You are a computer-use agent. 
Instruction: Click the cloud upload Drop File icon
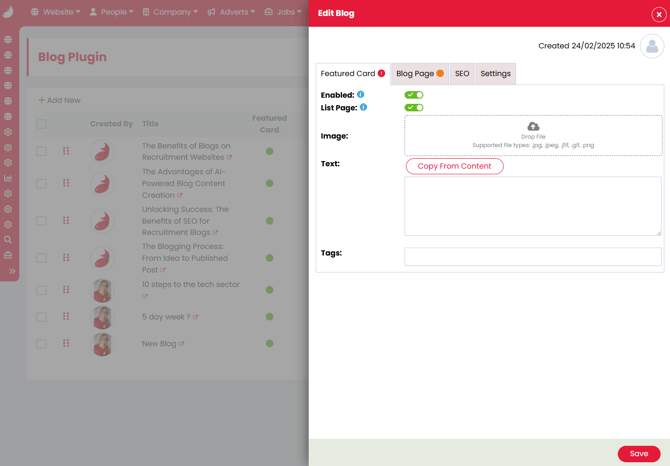click(x=533, y=127)
